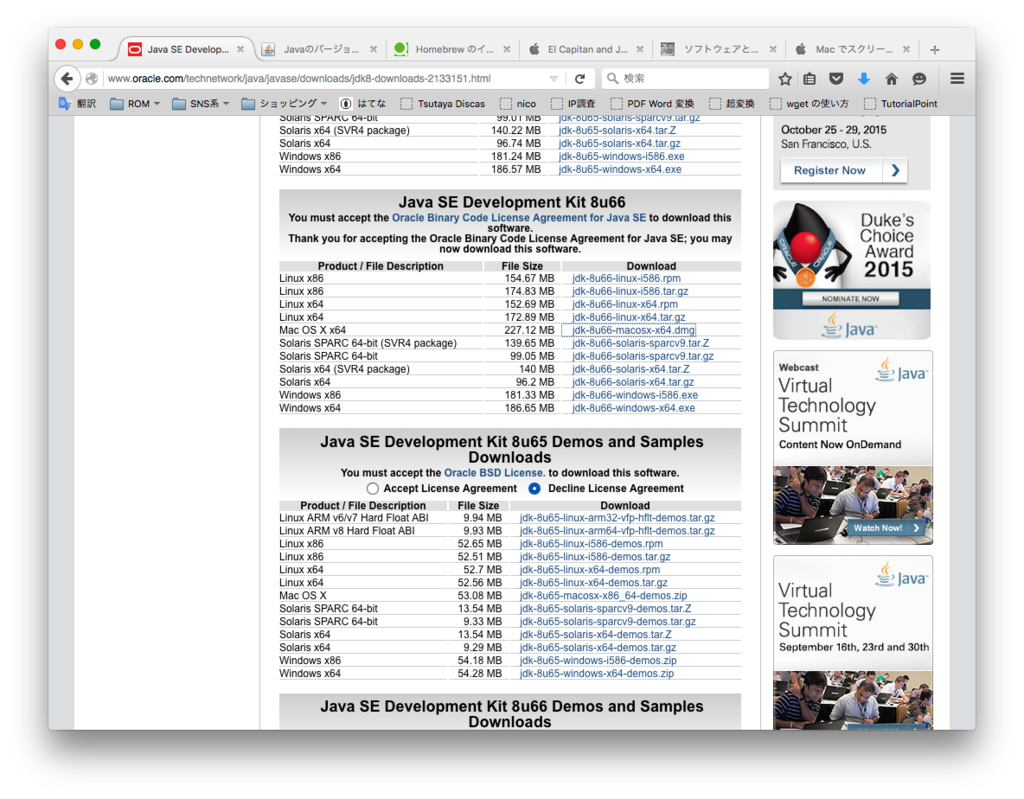Open a new tab with the plus icon

[935, 50]
